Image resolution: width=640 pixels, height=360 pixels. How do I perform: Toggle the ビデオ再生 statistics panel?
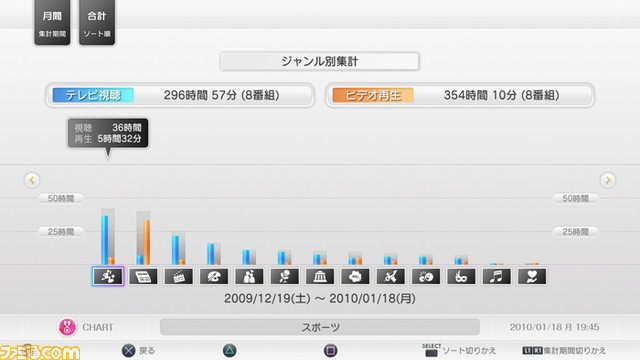coord(460,95)
